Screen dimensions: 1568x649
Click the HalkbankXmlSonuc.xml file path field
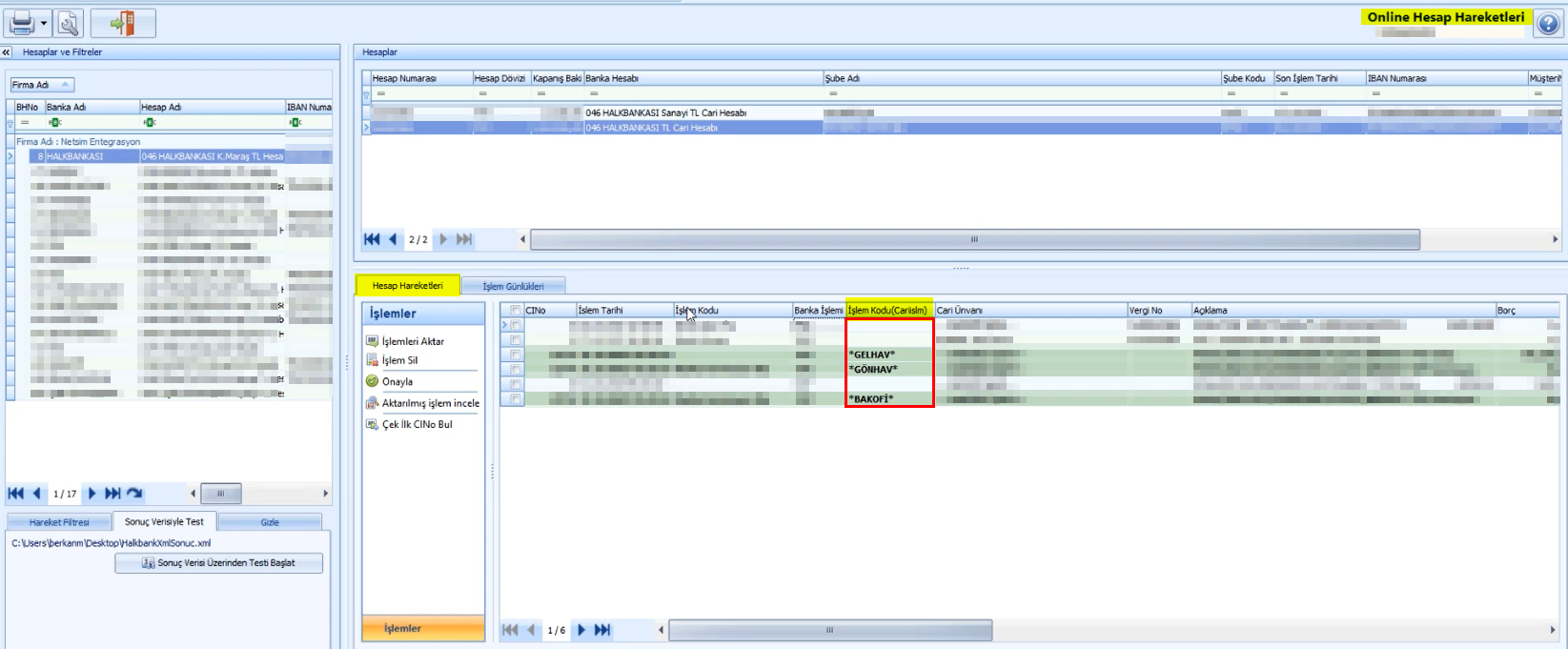coord(112,543)
